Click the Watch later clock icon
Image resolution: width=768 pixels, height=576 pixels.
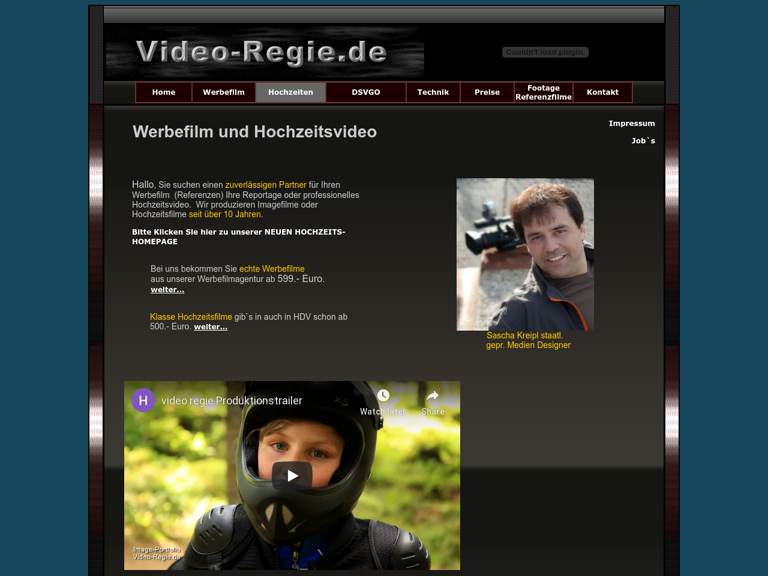pyautogui.click(x=383, y=396)
